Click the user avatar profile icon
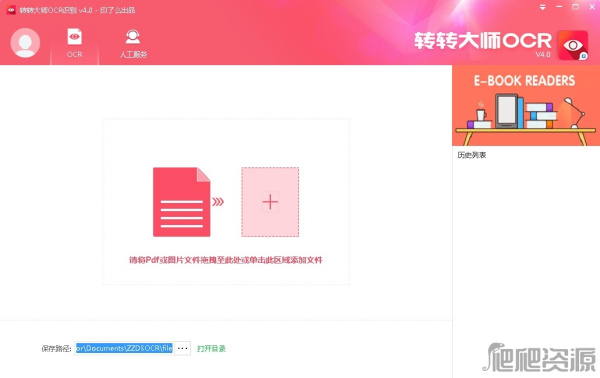600x378 pixels. pyautogui.click(x=25, y=43)
